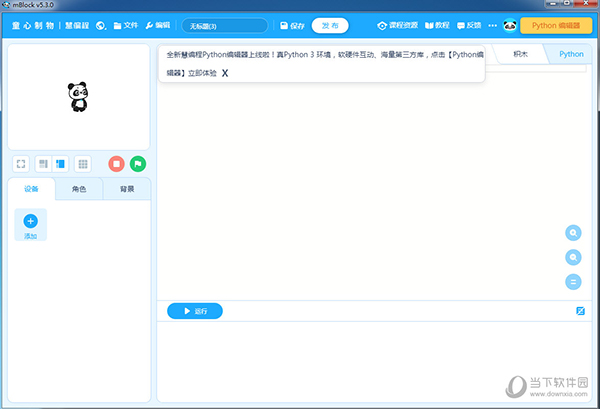Open the 编辑 edit menu

tap(158, 25)
